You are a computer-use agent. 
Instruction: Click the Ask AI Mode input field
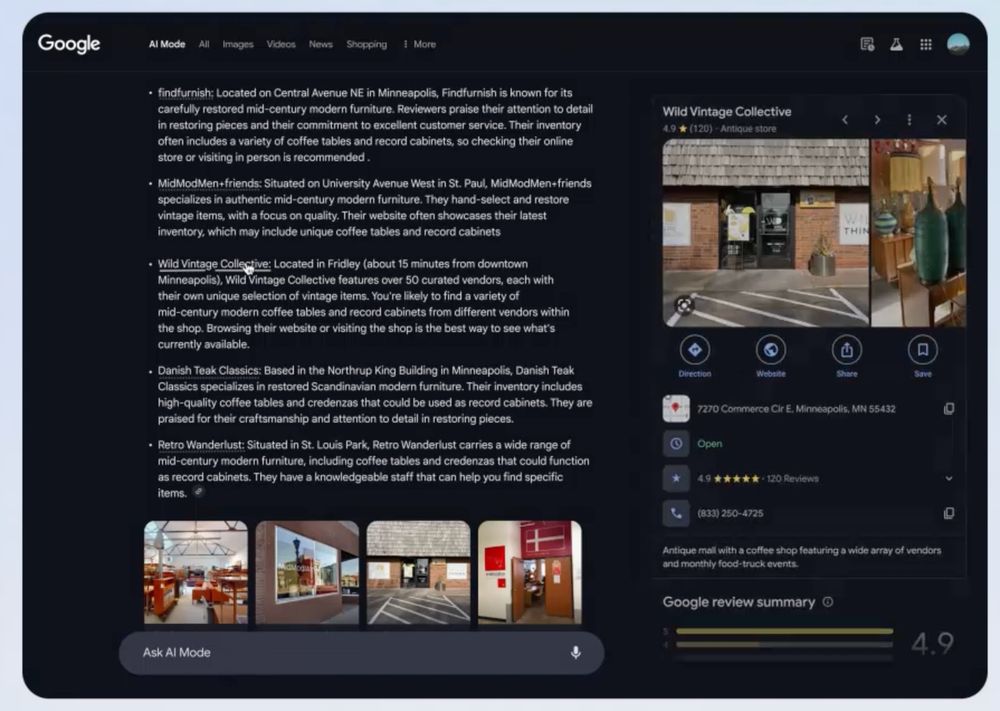362,652
